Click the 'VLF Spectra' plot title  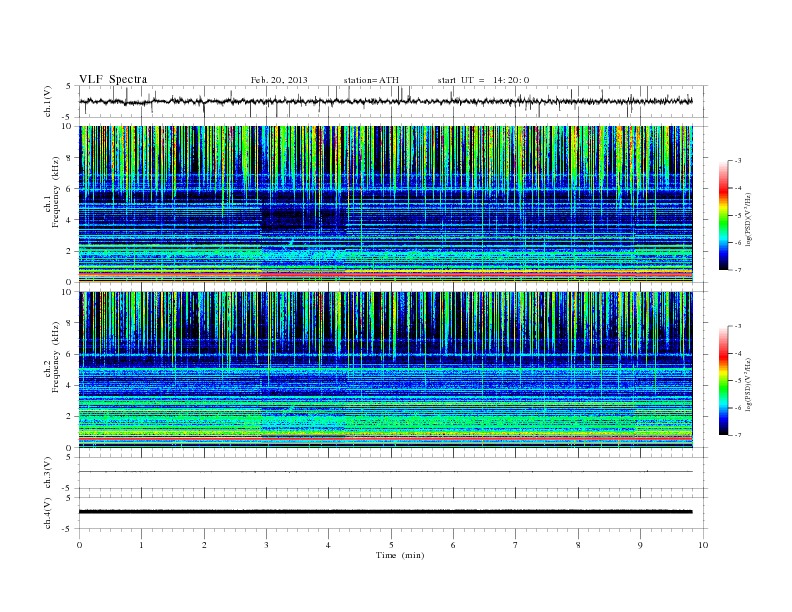[113, 79]
